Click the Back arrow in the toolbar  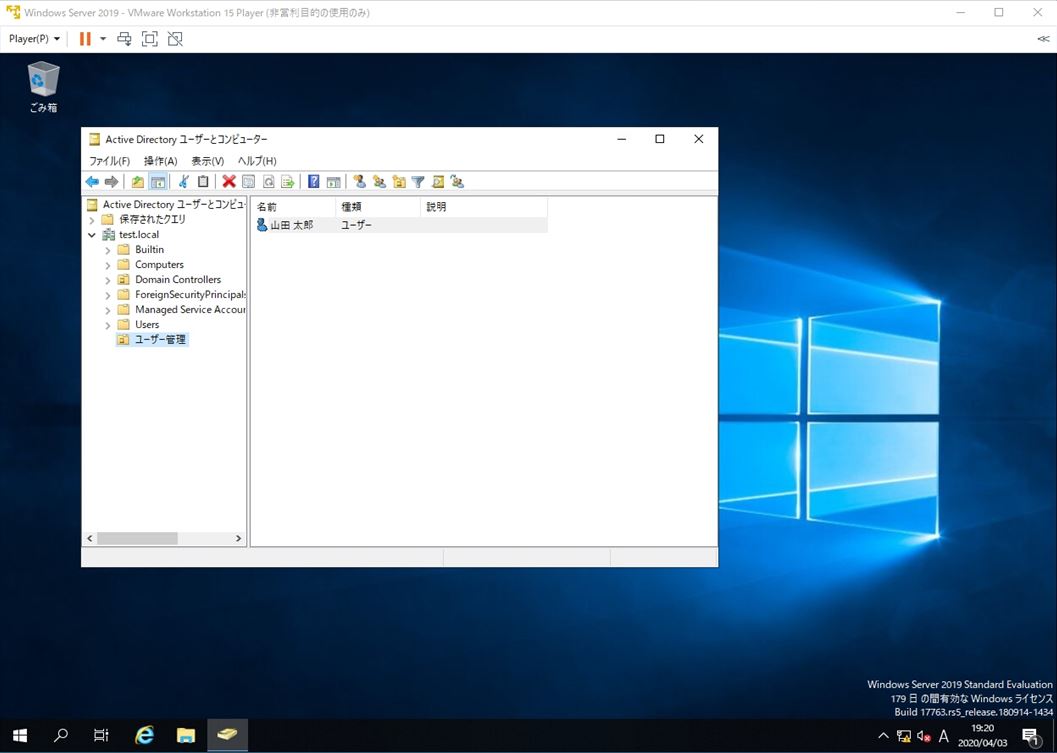(x=92, y=181)
